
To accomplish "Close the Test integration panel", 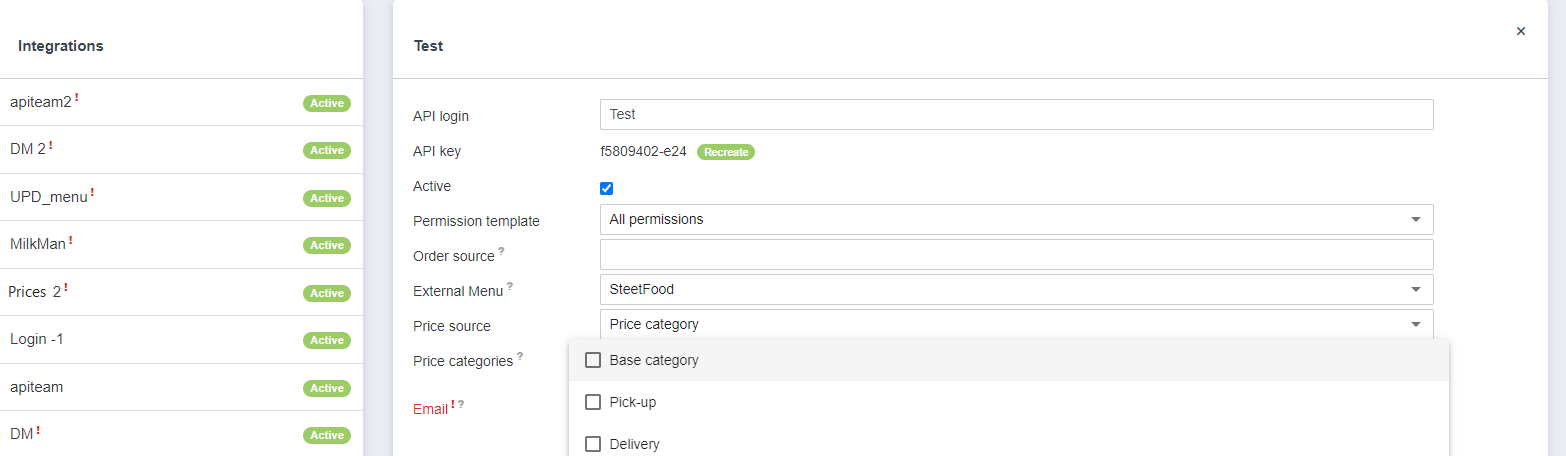I will click(x=1521, y=32).
